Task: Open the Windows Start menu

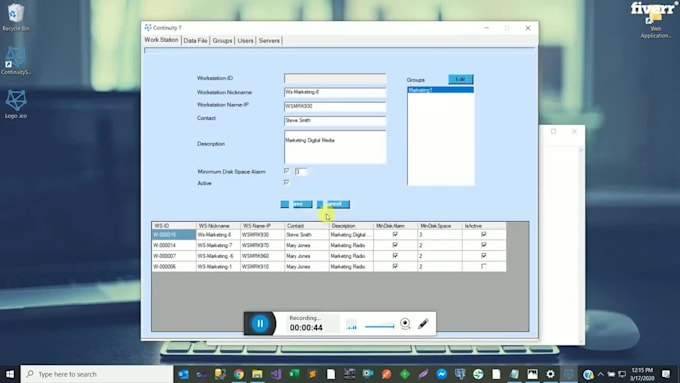Action: [10, 374]
